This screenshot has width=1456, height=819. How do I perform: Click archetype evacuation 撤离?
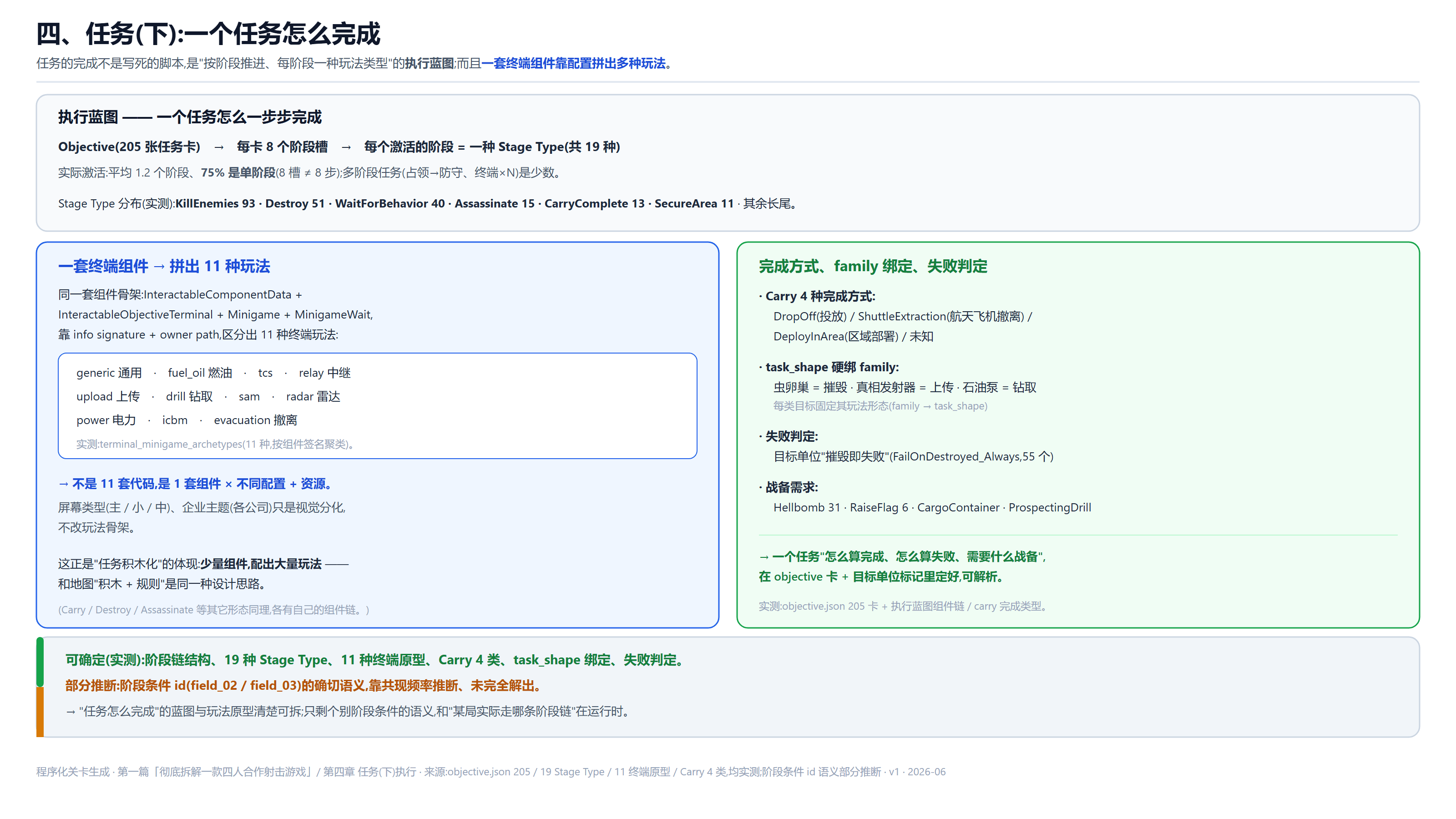[x=255, y=420]
